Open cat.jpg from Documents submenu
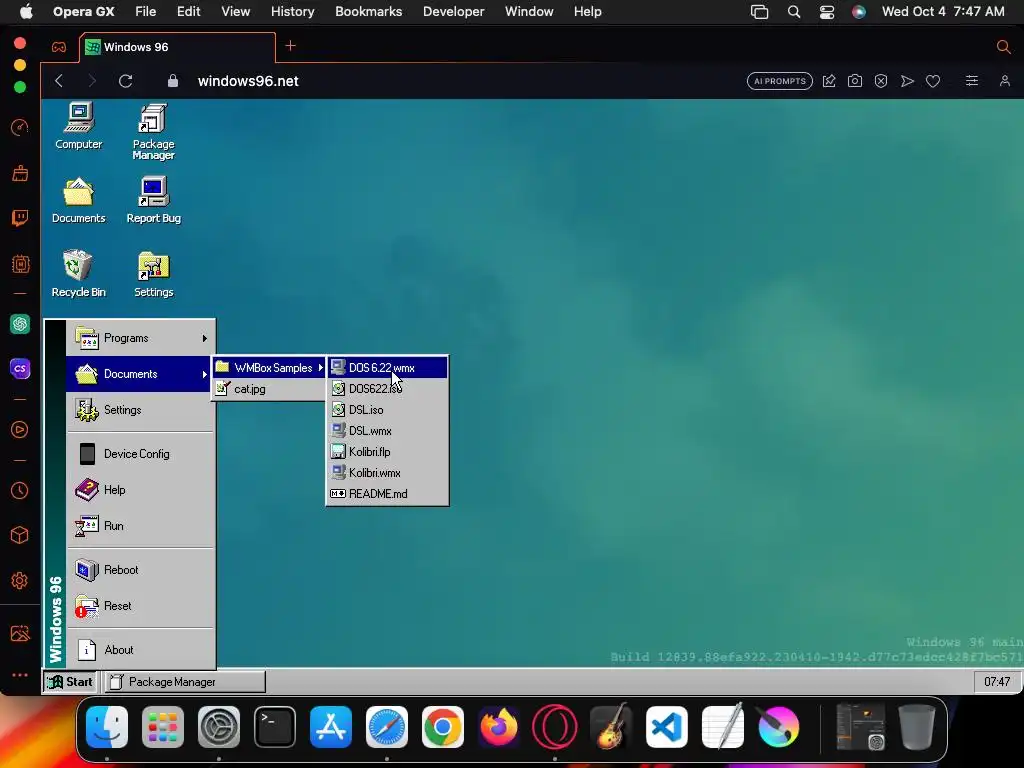Viewport: 1024px width, 768px height. [x=269, y=389]
